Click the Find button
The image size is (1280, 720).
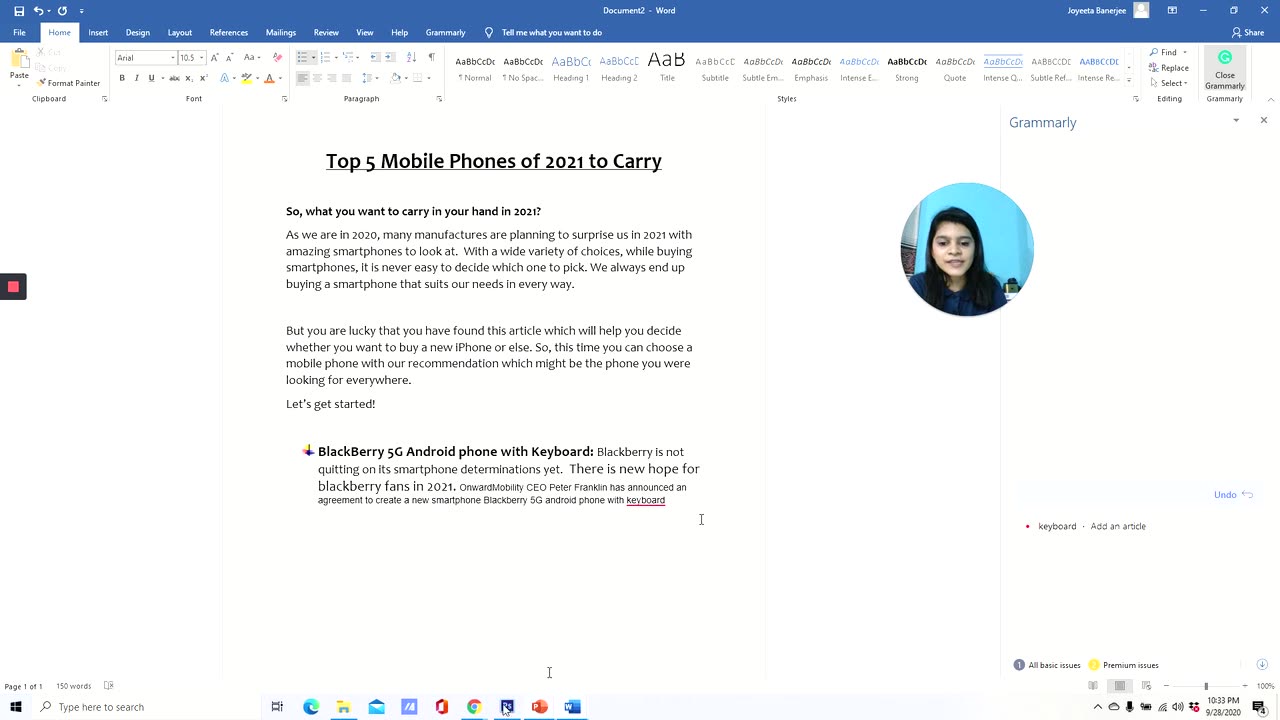pos(1163,52)
